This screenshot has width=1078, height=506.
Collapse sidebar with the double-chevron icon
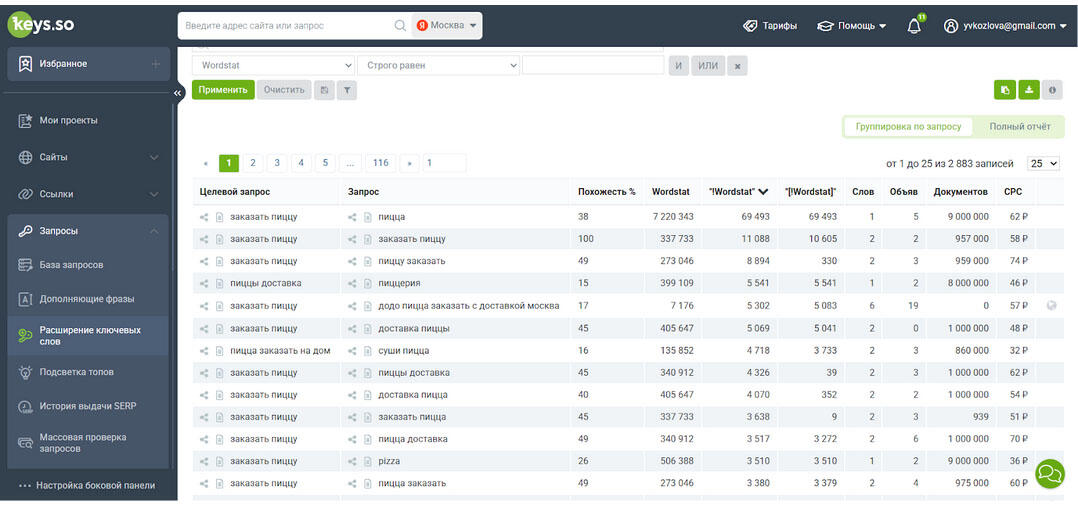178,93
